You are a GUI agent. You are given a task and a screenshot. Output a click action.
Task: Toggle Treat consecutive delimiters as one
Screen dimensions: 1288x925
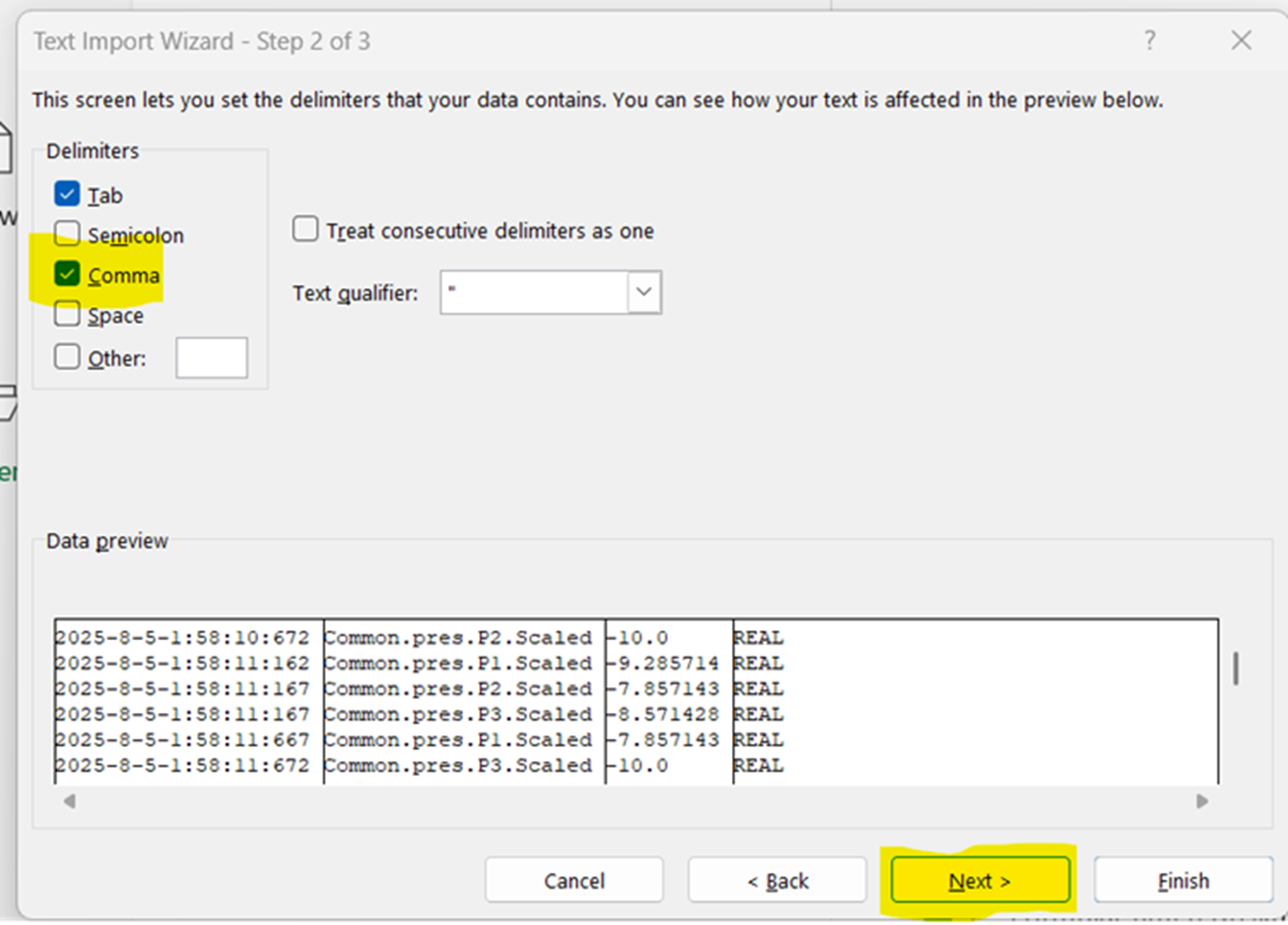[x=305, y=229]
